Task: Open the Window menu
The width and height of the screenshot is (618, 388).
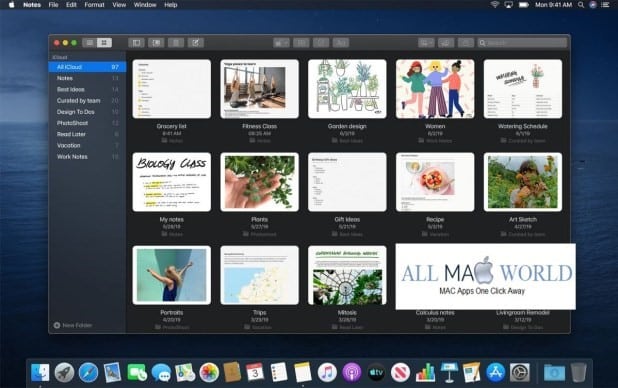Action: tap(145, 5)
